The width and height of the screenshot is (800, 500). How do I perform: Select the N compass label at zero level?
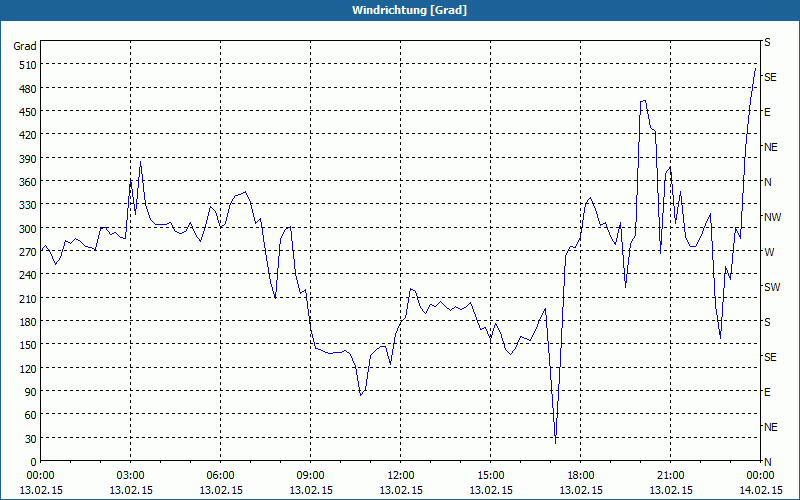[x=767, y=462]
